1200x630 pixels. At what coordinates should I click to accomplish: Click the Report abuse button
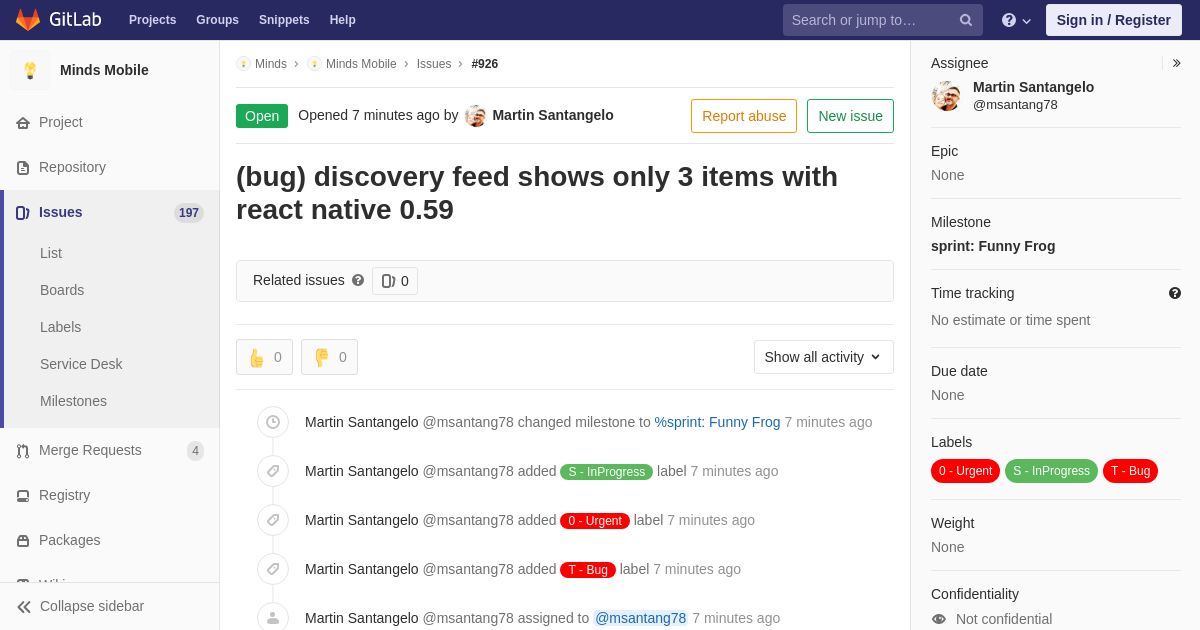click(744, 116)
